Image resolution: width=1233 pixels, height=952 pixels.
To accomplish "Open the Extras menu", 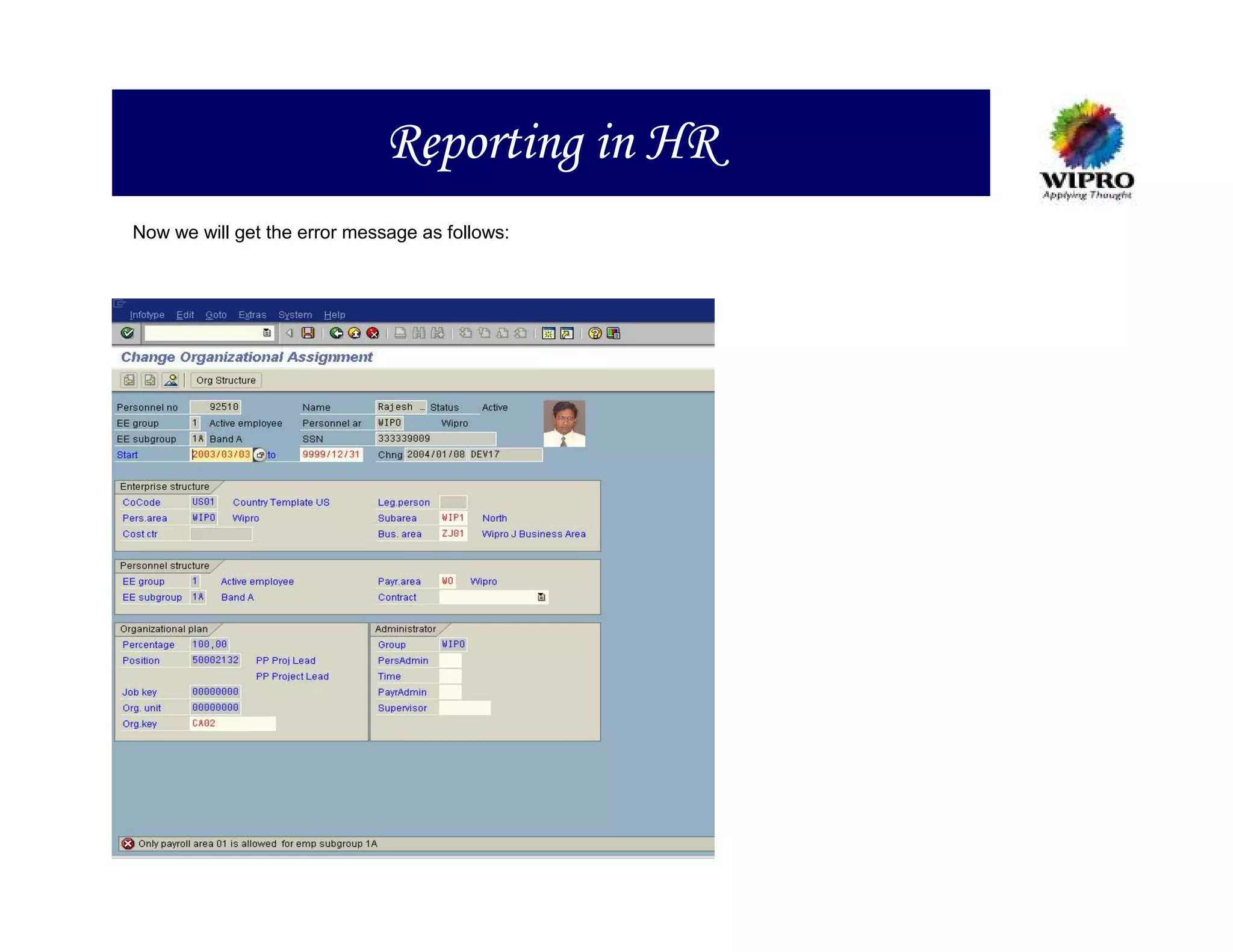I will click(252, 315).
